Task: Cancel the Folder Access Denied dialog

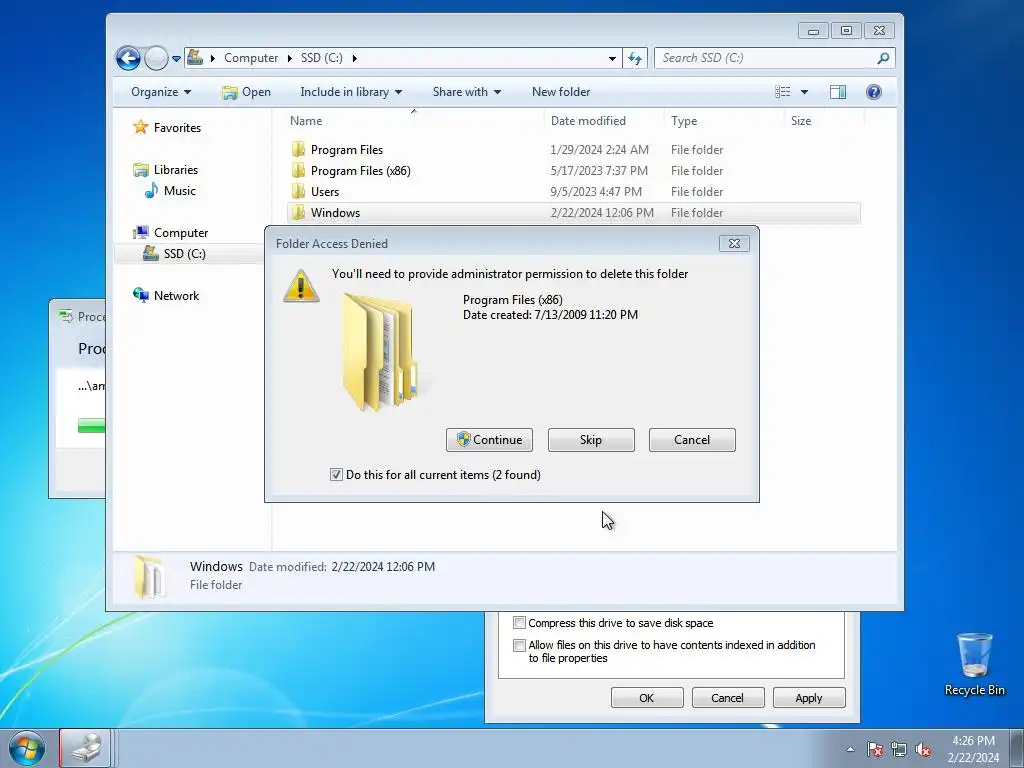Action: point(692,440)
